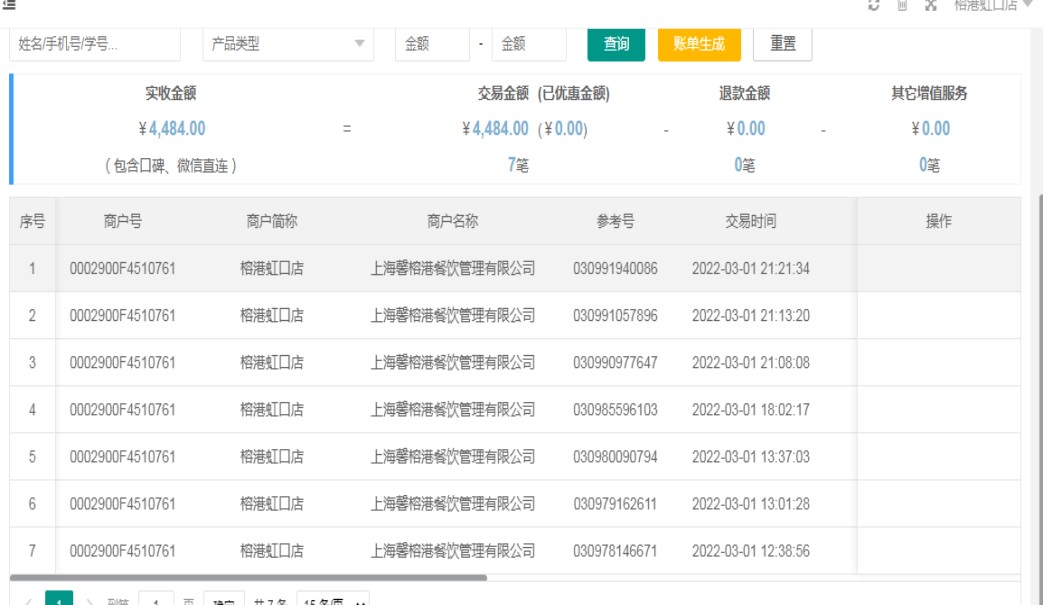Click the refresh icon in the top bar
The width and height of the screenshot is (1043, 605).
874,5
